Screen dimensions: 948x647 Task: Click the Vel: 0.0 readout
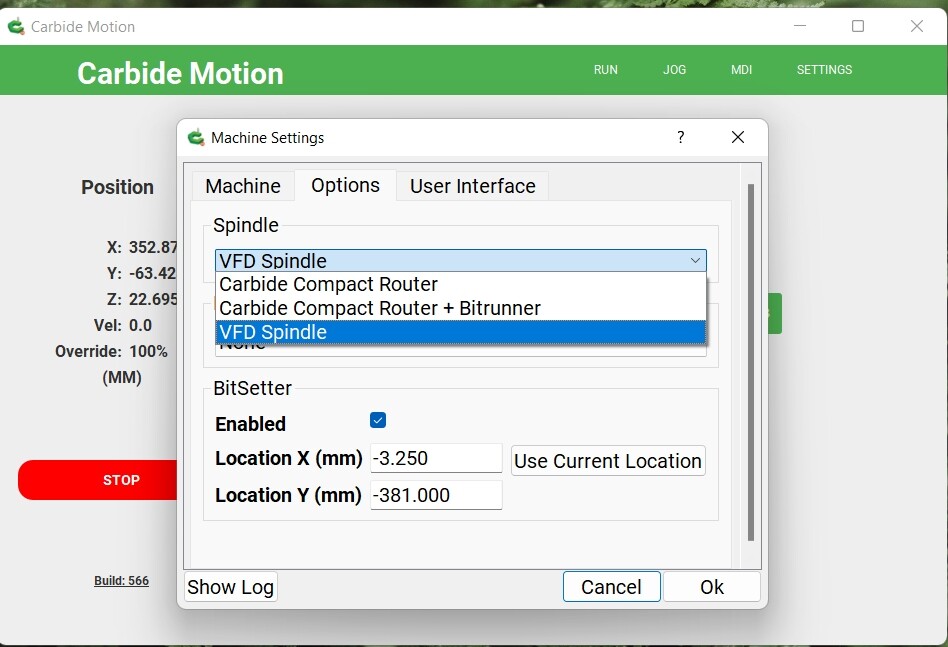pyautogui.click(x=123, y=325)
